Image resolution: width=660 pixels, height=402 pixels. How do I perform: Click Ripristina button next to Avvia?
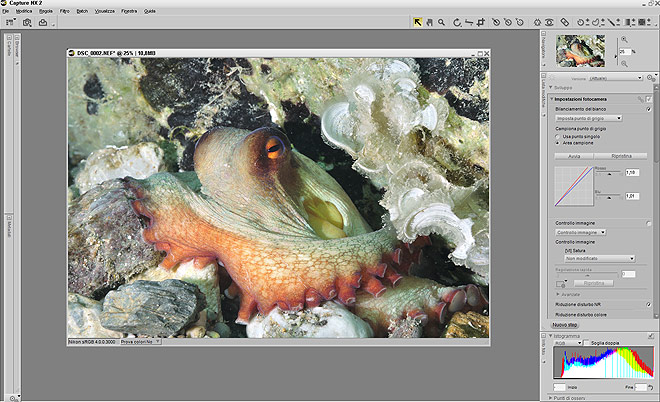pos(621,156)
